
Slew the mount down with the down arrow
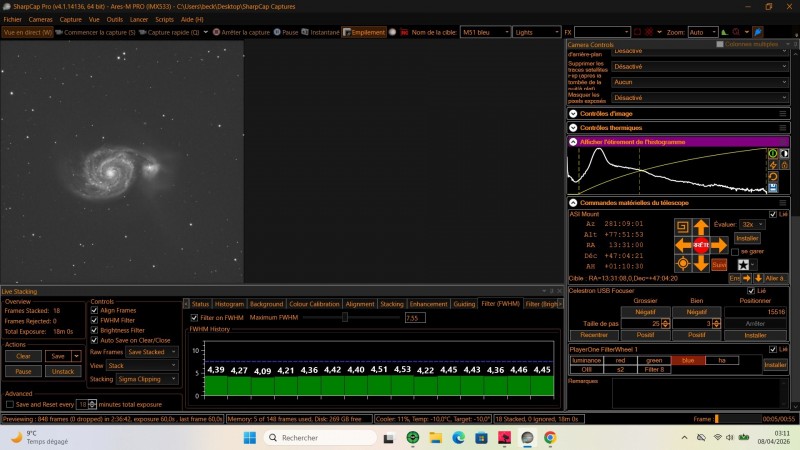[x=701, y=263]
